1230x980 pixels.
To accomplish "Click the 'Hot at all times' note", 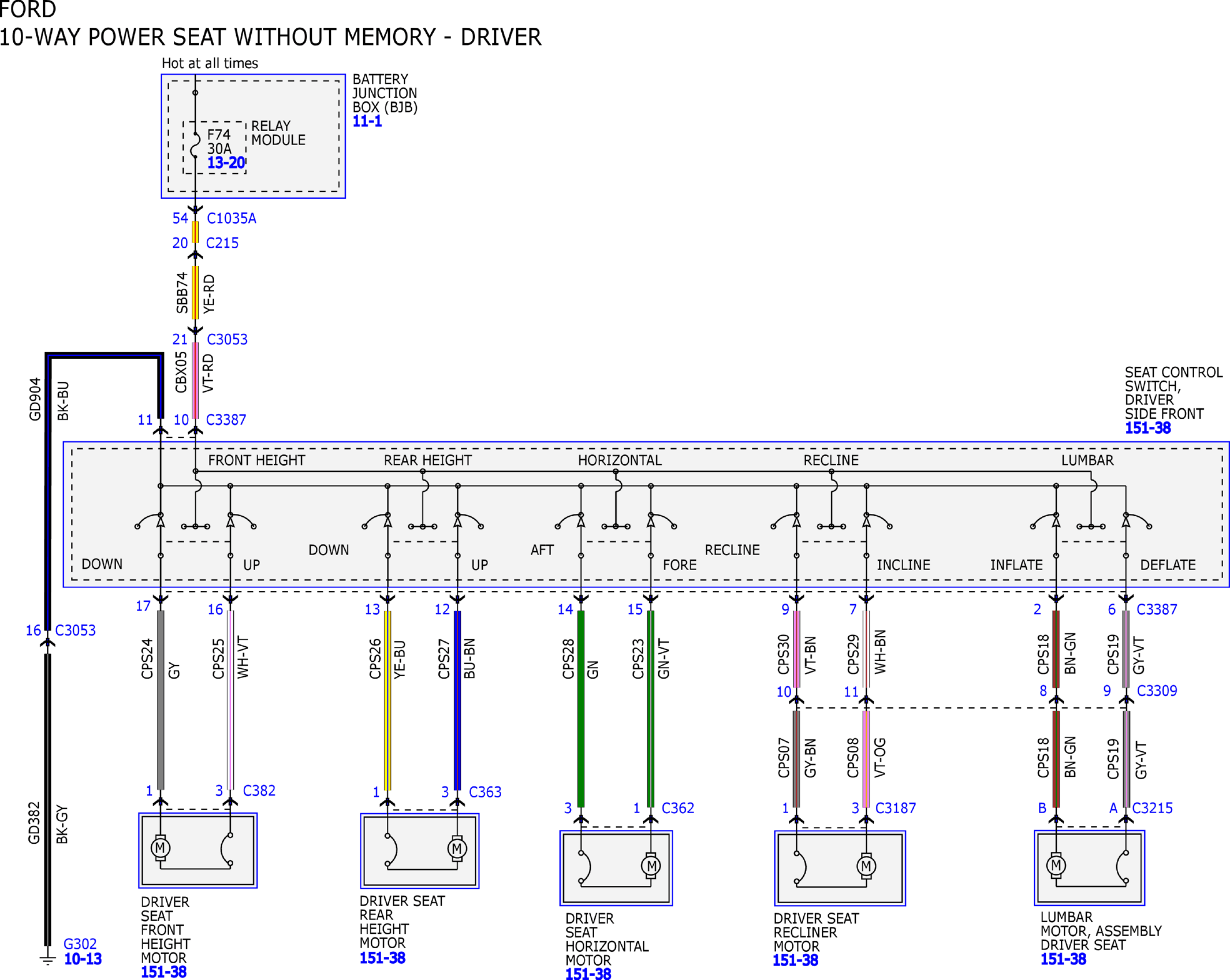I will tap(210, 63).
